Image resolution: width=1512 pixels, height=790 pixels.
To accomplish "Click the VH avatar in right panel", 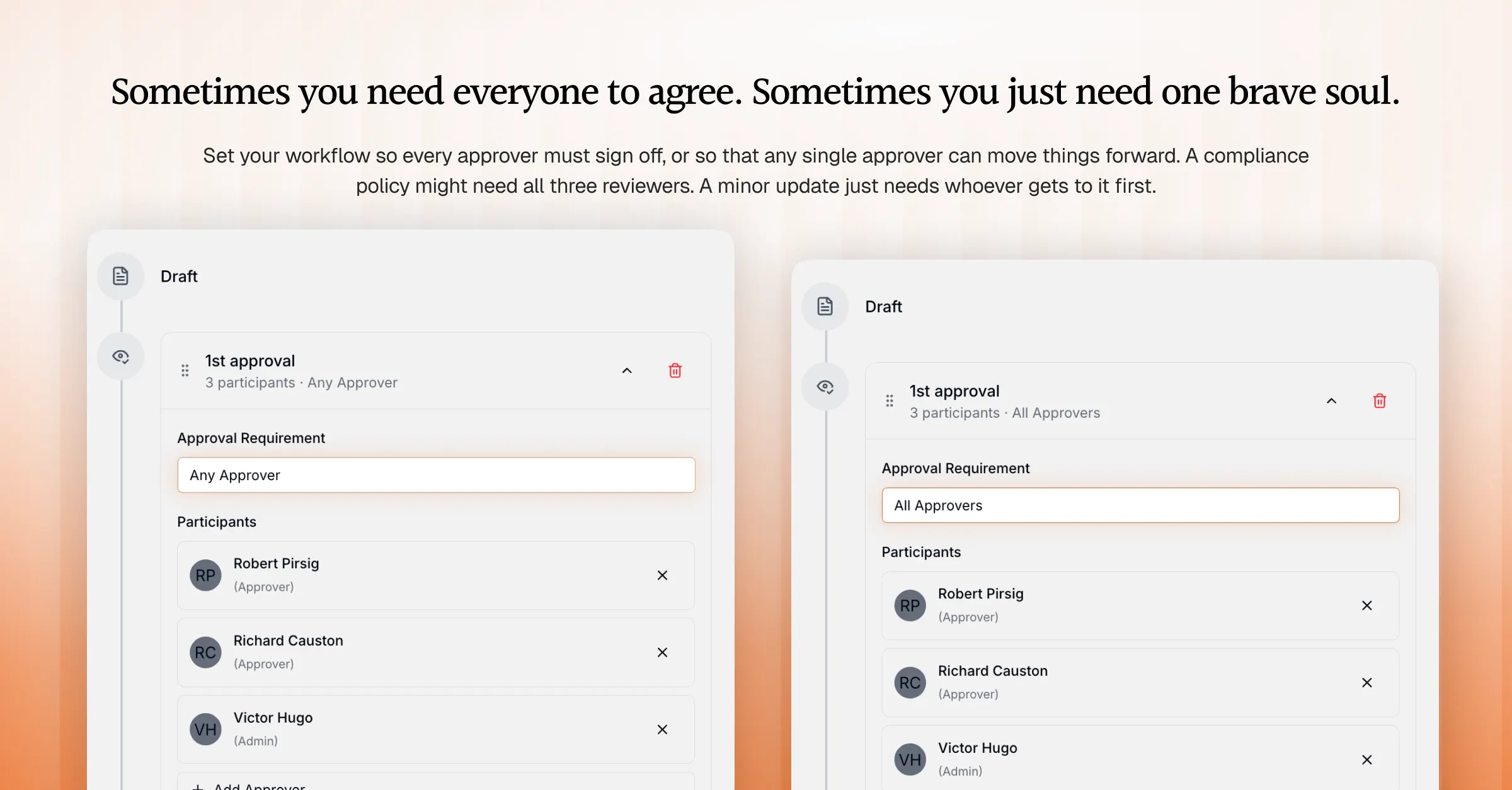I will [910, 760].
